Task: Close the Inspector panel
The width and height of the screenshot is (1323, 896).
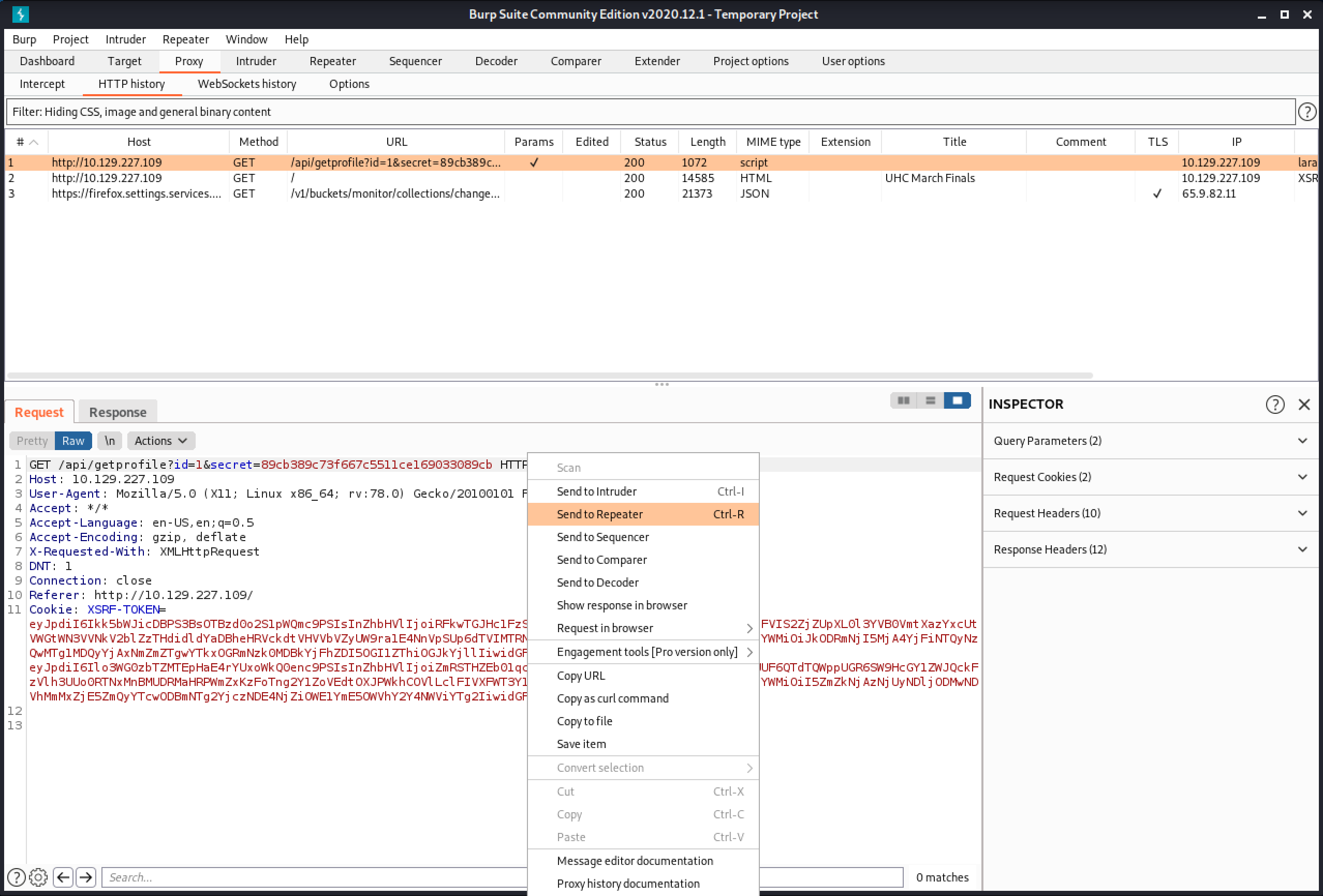Action: [1304, 404]
